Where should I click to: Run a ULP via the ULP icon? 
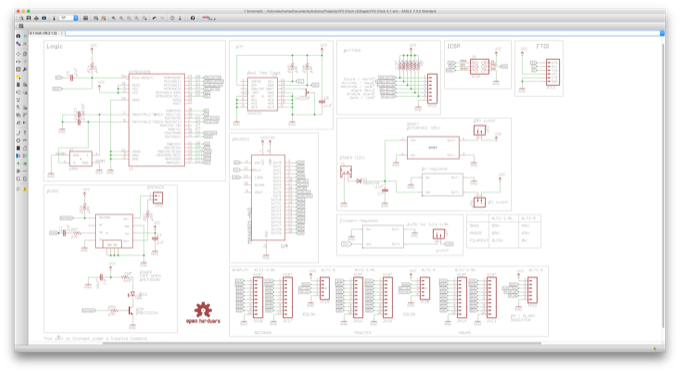[104, 18]
